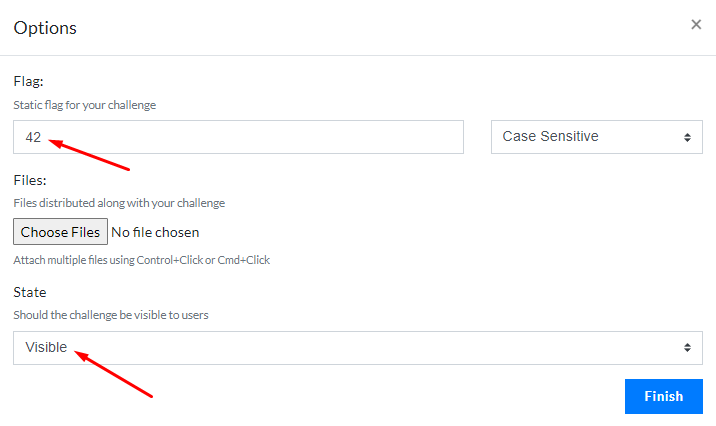
Task: Click "Files distributed along with your challenge" text
Action: pos(119,203)
